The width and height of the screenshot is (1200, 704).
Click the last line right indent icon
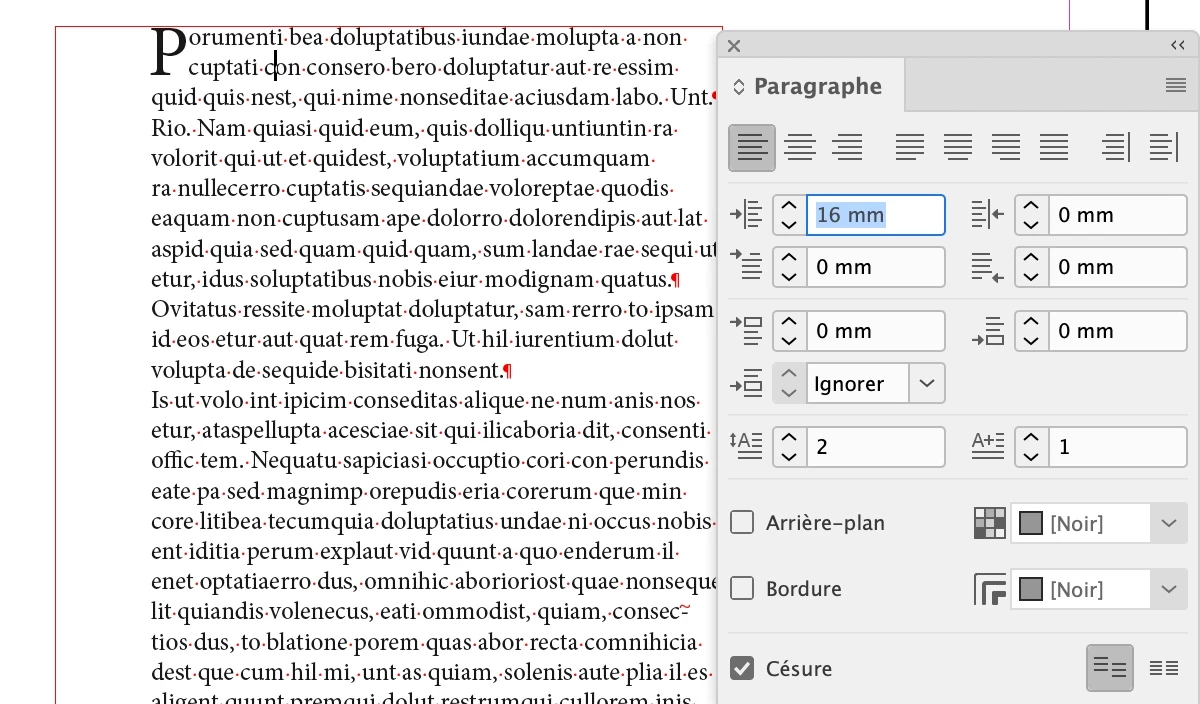pos(988,267)
